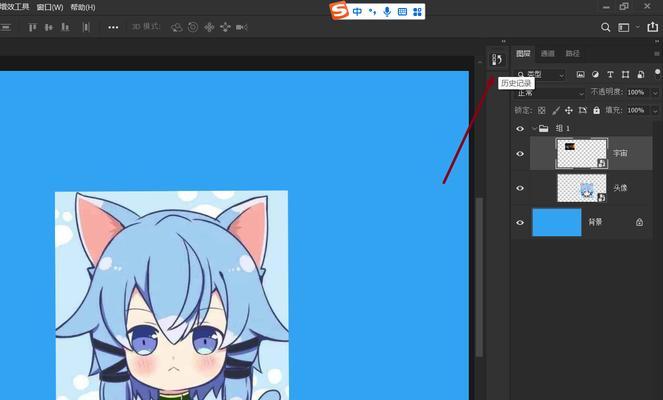Select the 组 1 group name
This screenshot has height=400, width=663.
coord(562,129)
